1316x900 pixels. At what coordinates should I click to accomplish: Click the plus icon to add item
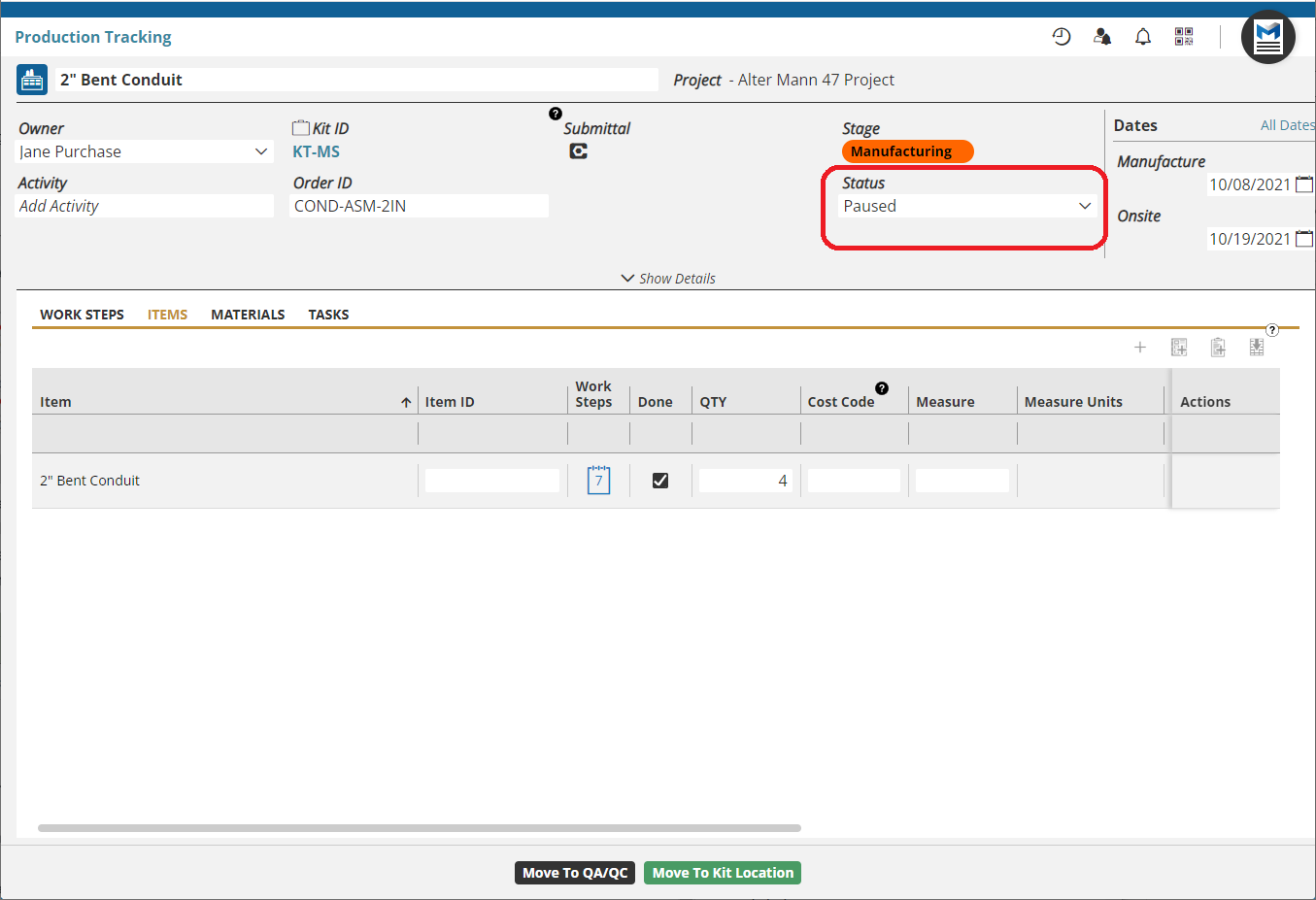coord(1140,348)
